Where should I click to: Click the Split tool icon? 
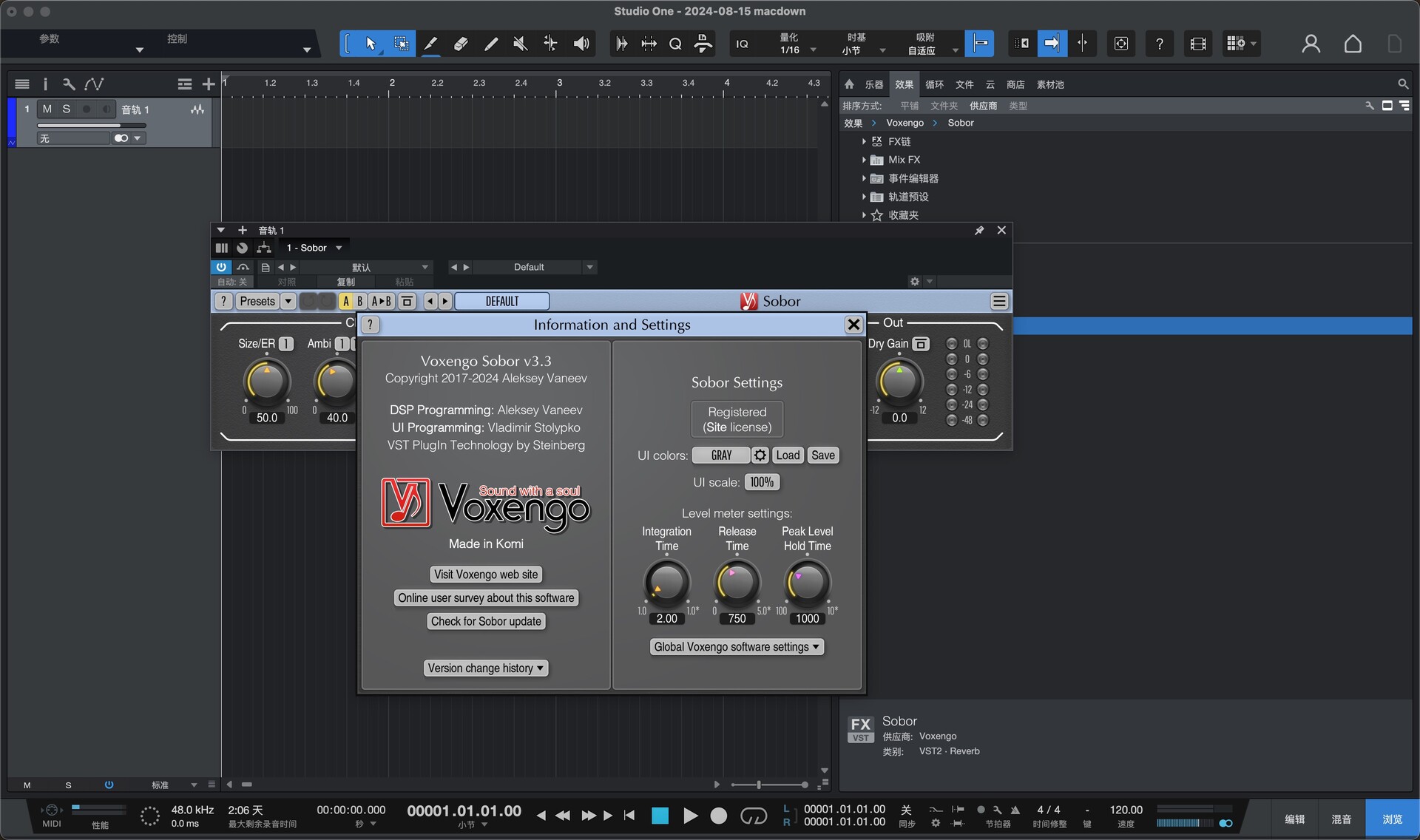tap(430, 44)
